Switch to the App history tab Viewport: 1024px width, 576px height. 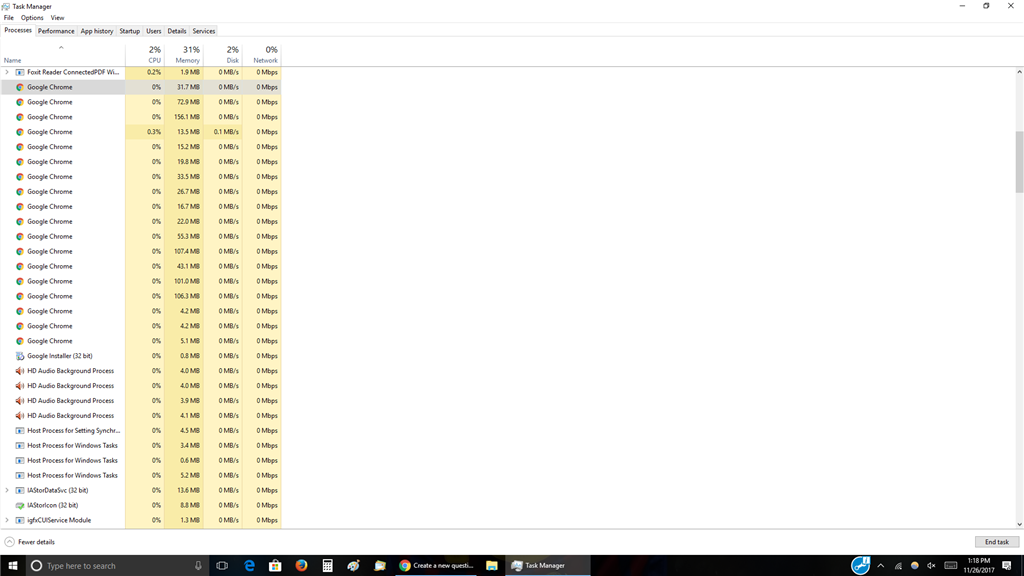[x=97, y=31]
